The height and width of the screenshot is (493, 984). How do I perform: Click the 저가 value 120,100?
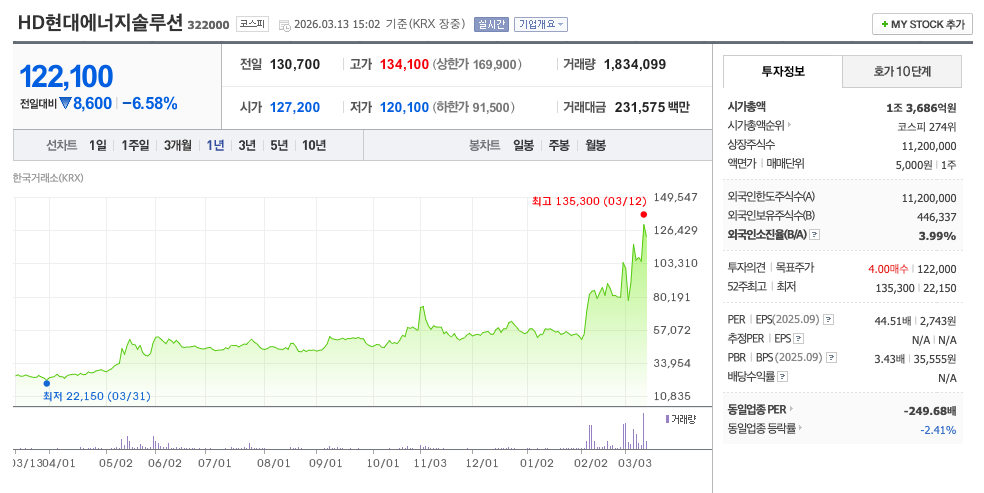pyautogui.click(x=404, y=107)
